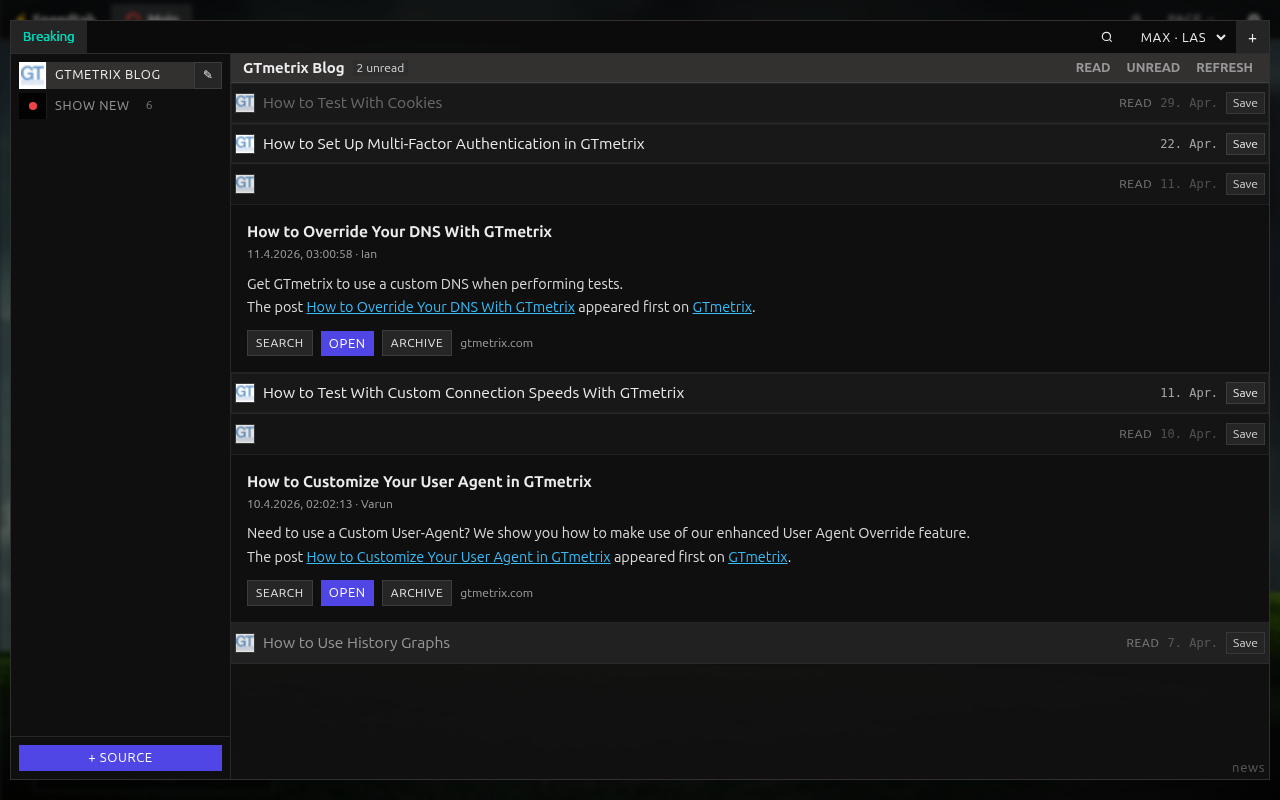Viewport: 1280px width, 800px height.
Task: Filter articles by READ
Action: pos(1093,68)
